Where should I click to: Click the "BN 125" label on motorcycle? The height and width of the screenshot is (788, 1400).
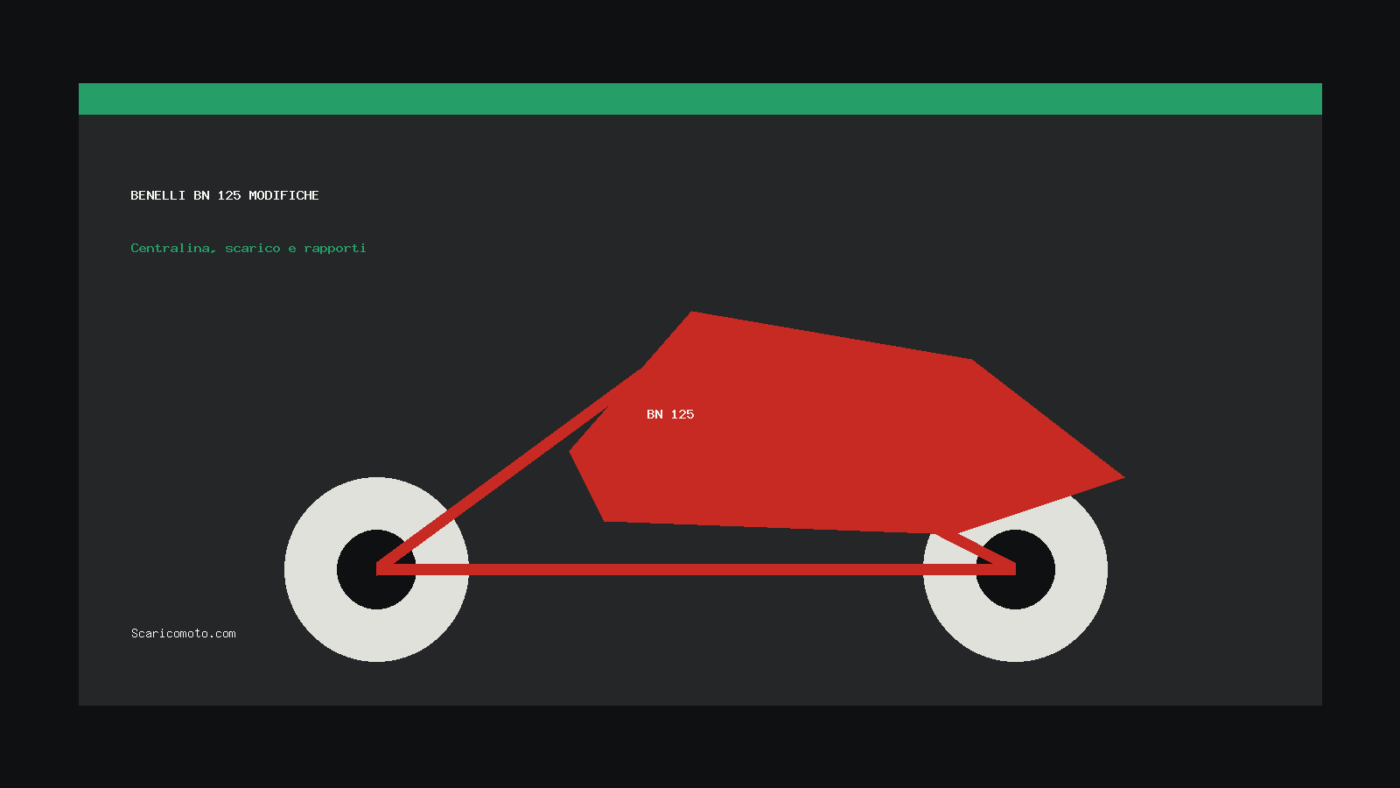(670, 414)
